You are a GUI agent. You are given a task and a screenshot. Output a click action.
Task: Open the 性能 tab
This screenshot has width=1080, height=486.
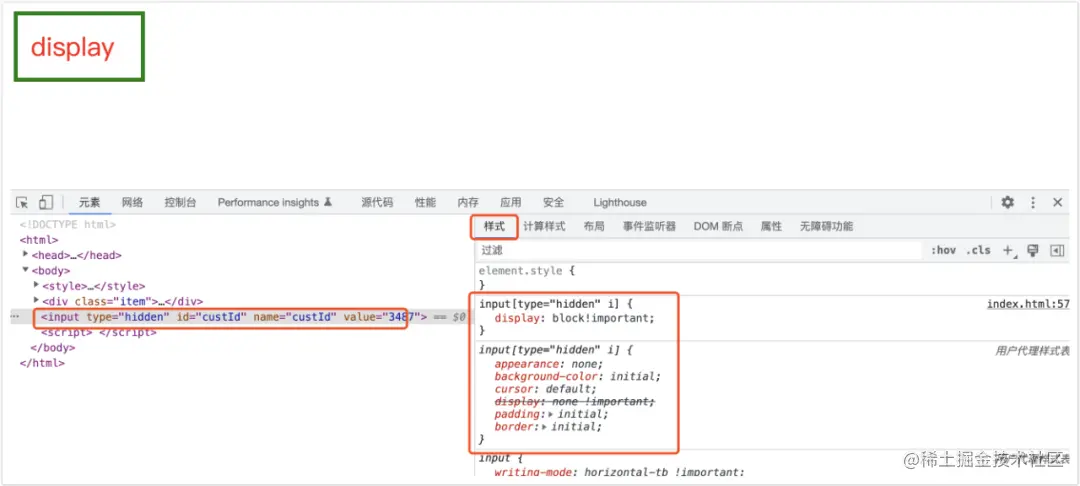pos(425,202)
